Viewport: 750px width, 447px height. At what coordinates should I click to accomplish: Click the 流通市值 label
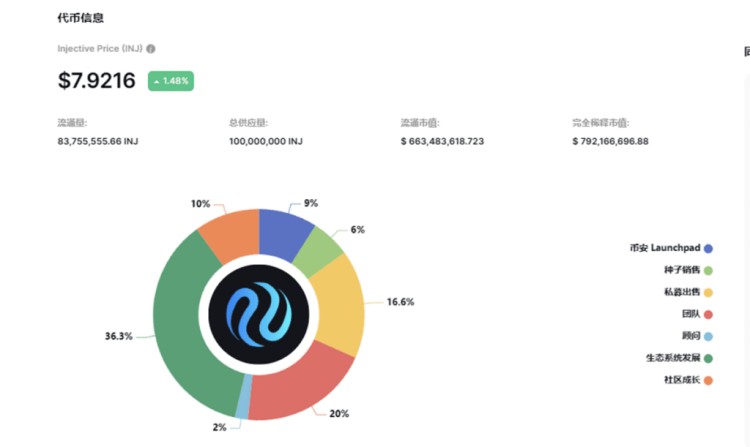pyautogui.click(x=420, y=123)
